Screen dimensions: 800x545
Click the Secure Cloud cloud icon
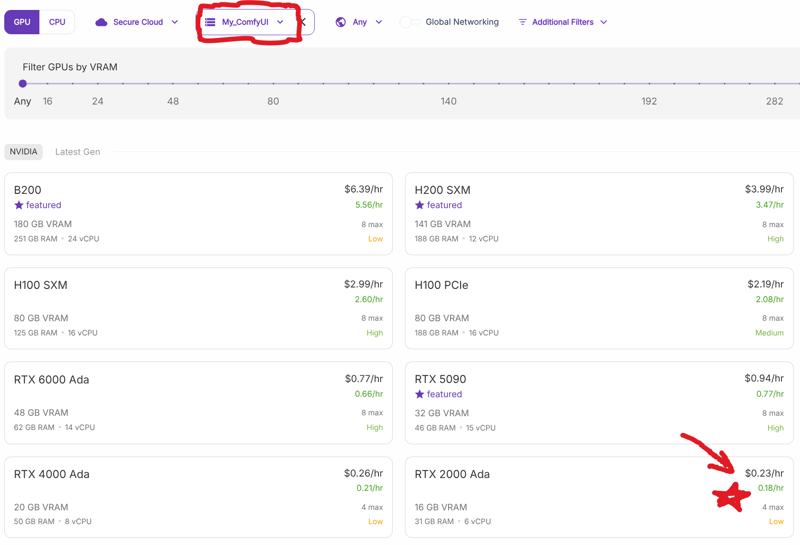click(101, 22)
